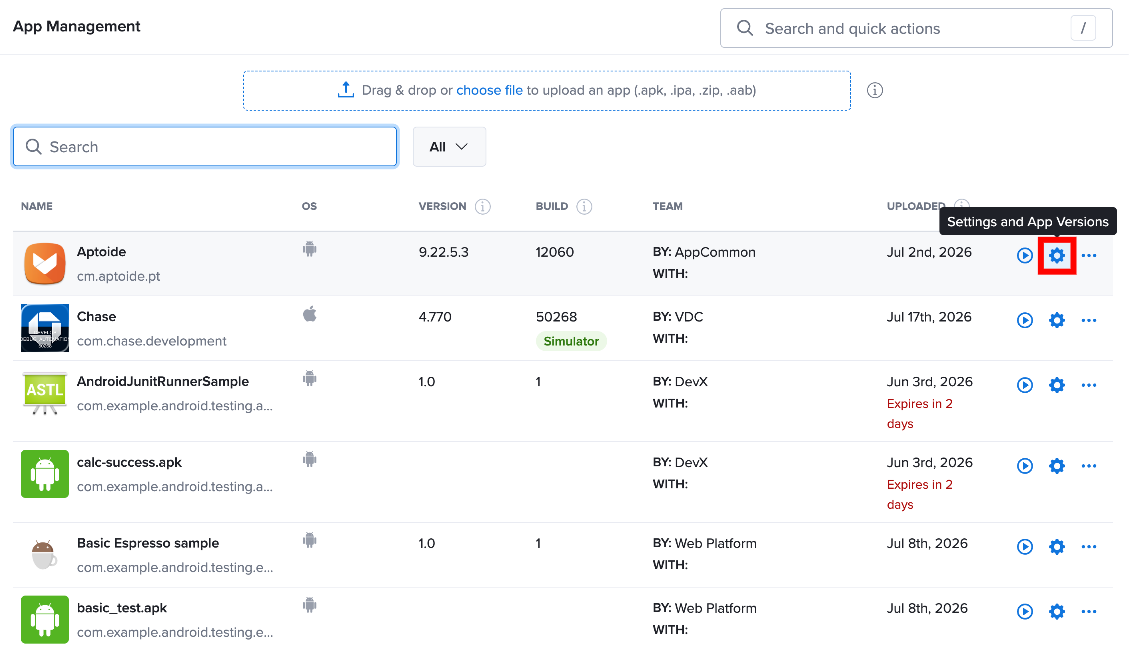
Task: Open settings gear for Aptoide app
Action: [x=1056, y=255]
